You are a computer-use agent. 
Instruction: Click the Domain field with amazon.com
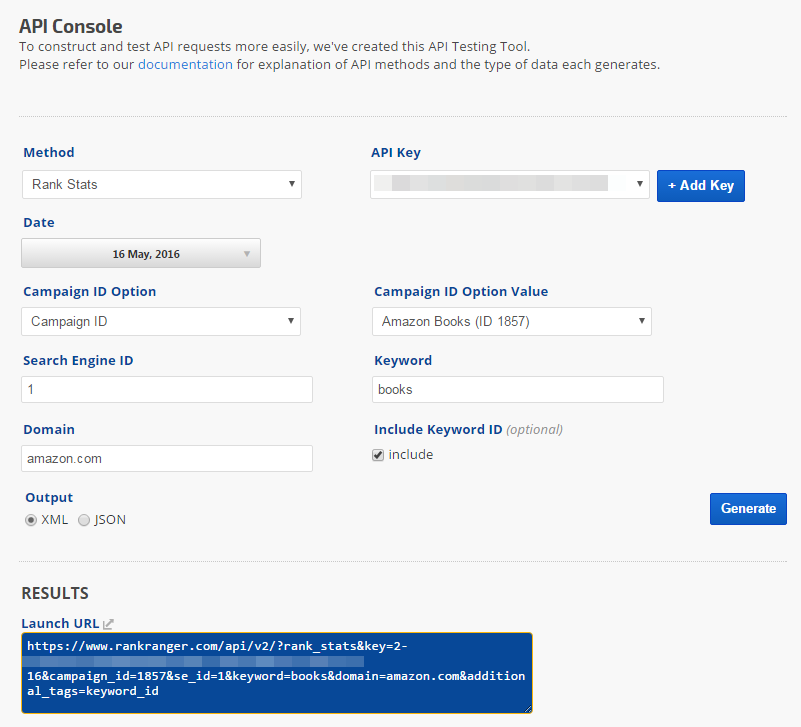pos(167,458)
